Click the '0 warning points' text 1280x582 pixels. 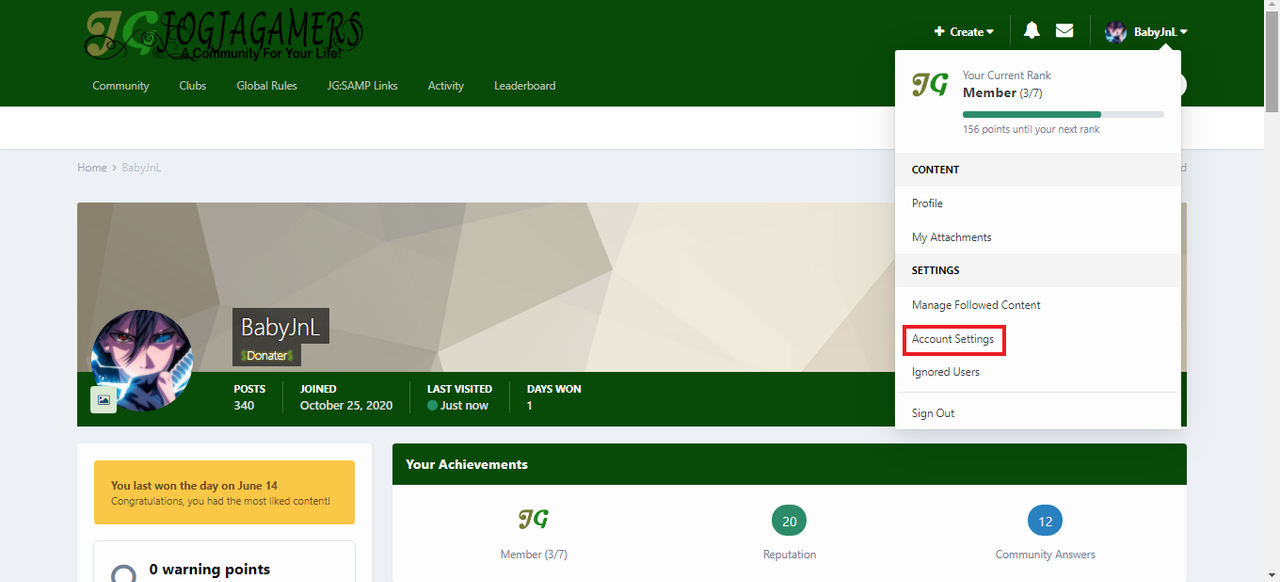click(210, 569)
